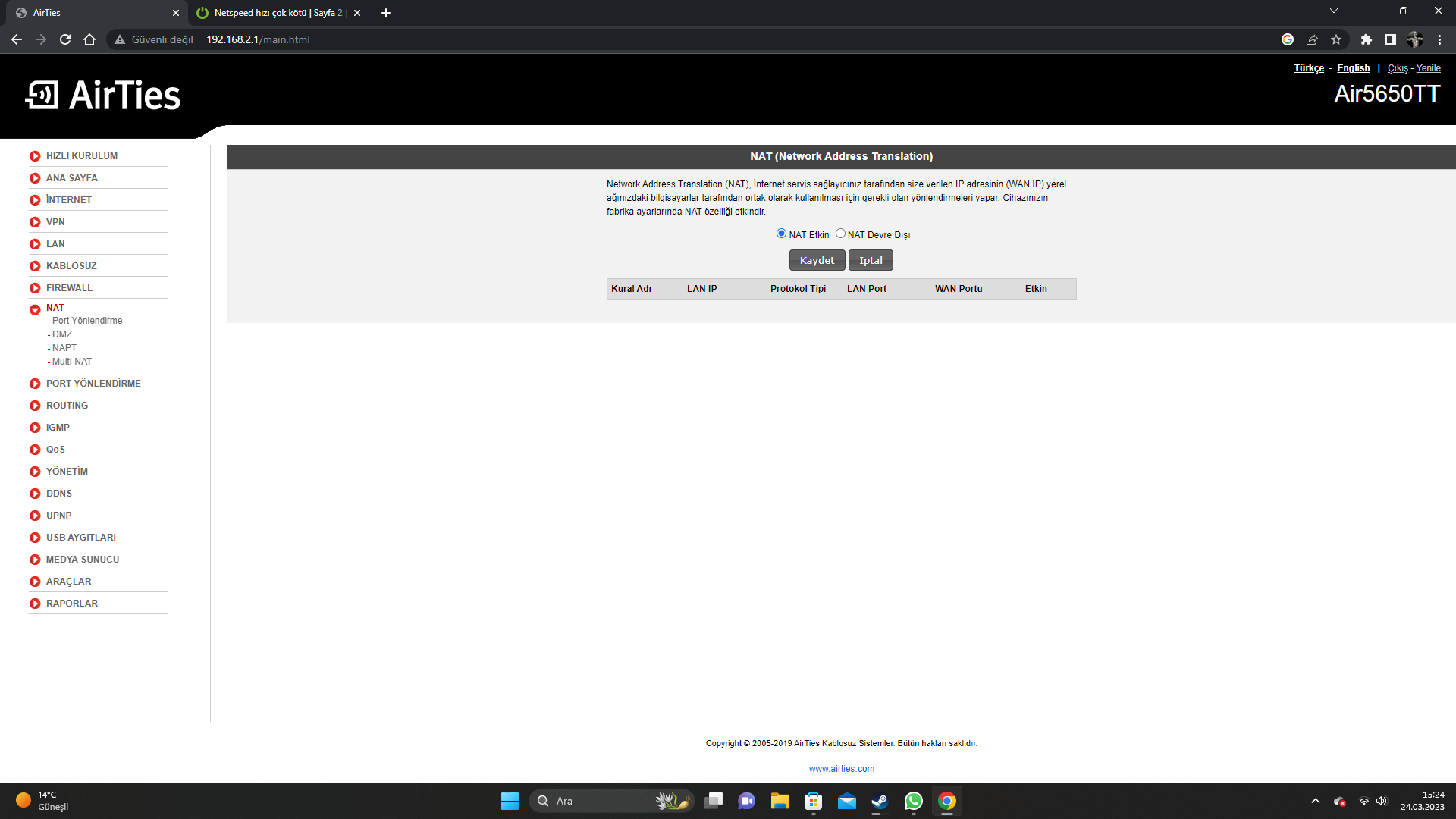Open the DMZ submenu item
Image resolution: width=1456 pixels, height=819 pixels.
pos(62,334)
